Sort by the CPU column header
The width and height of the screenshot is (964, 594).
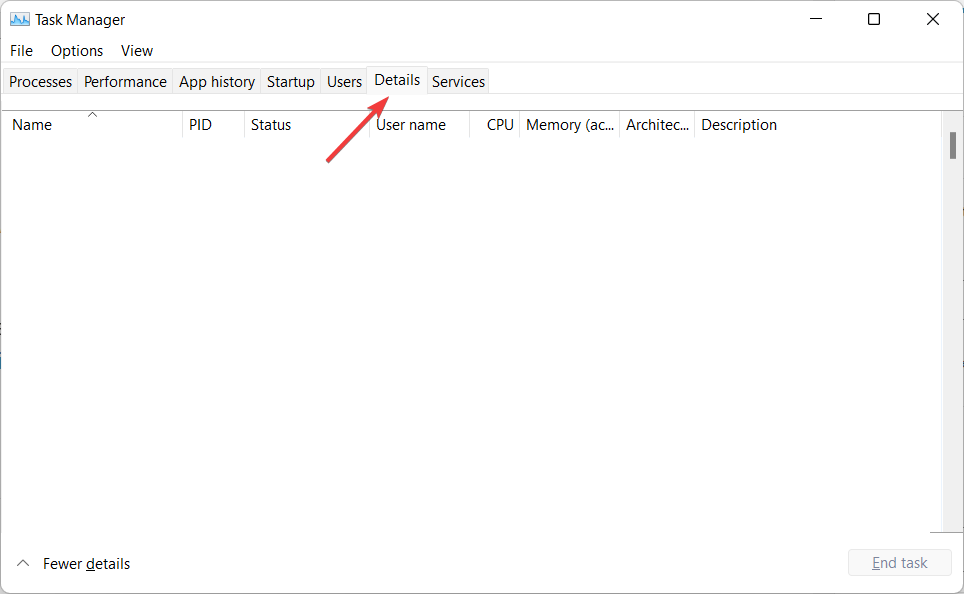pyautogui.click(x=495, y=125)
